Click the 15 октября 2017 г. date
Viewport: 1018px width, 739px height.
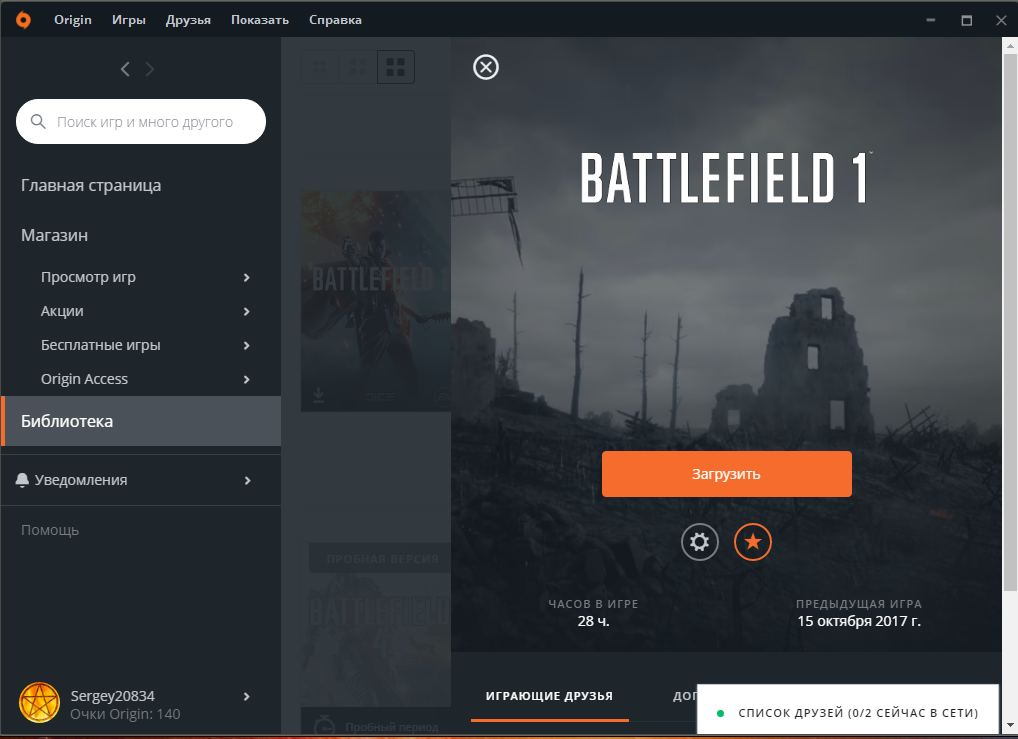coord(859,621)
